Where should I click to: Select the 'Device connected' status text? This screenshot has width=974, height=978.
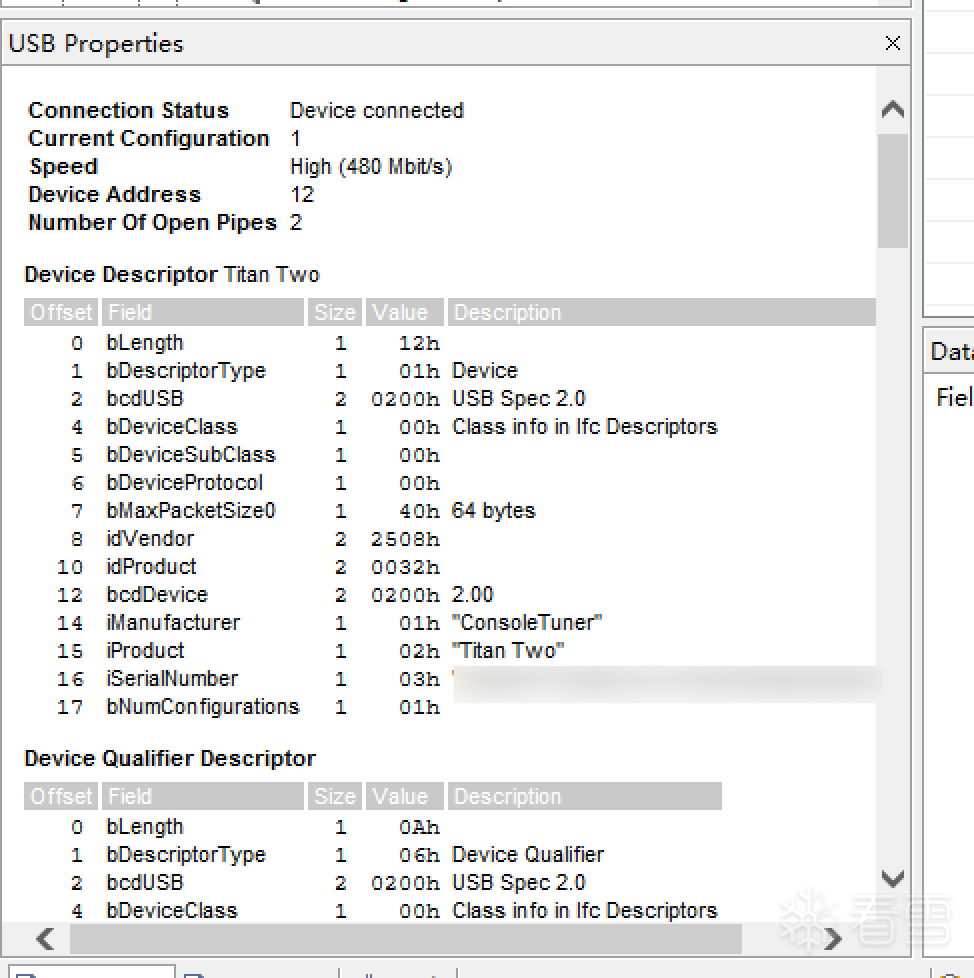click(377, 110)
